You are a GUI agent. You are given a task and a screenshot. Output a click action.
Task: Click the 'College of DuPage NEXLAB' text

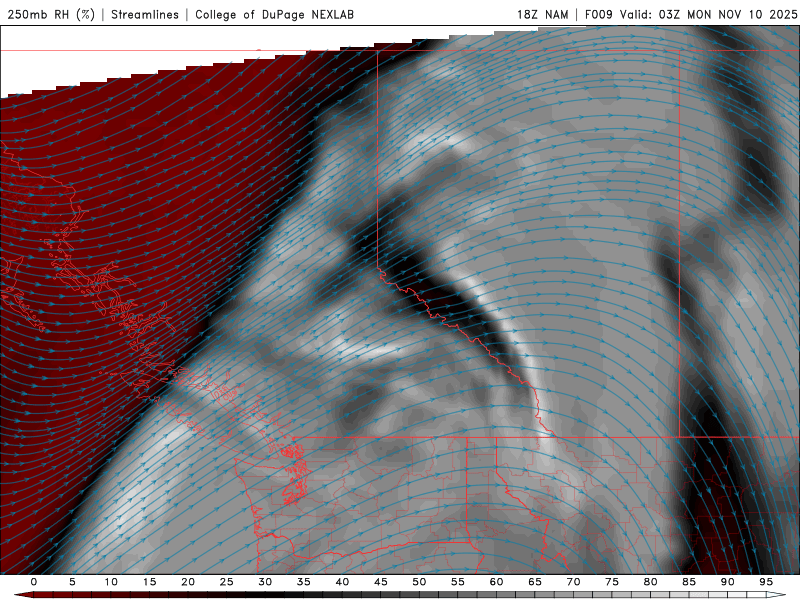tap(274, 14)
